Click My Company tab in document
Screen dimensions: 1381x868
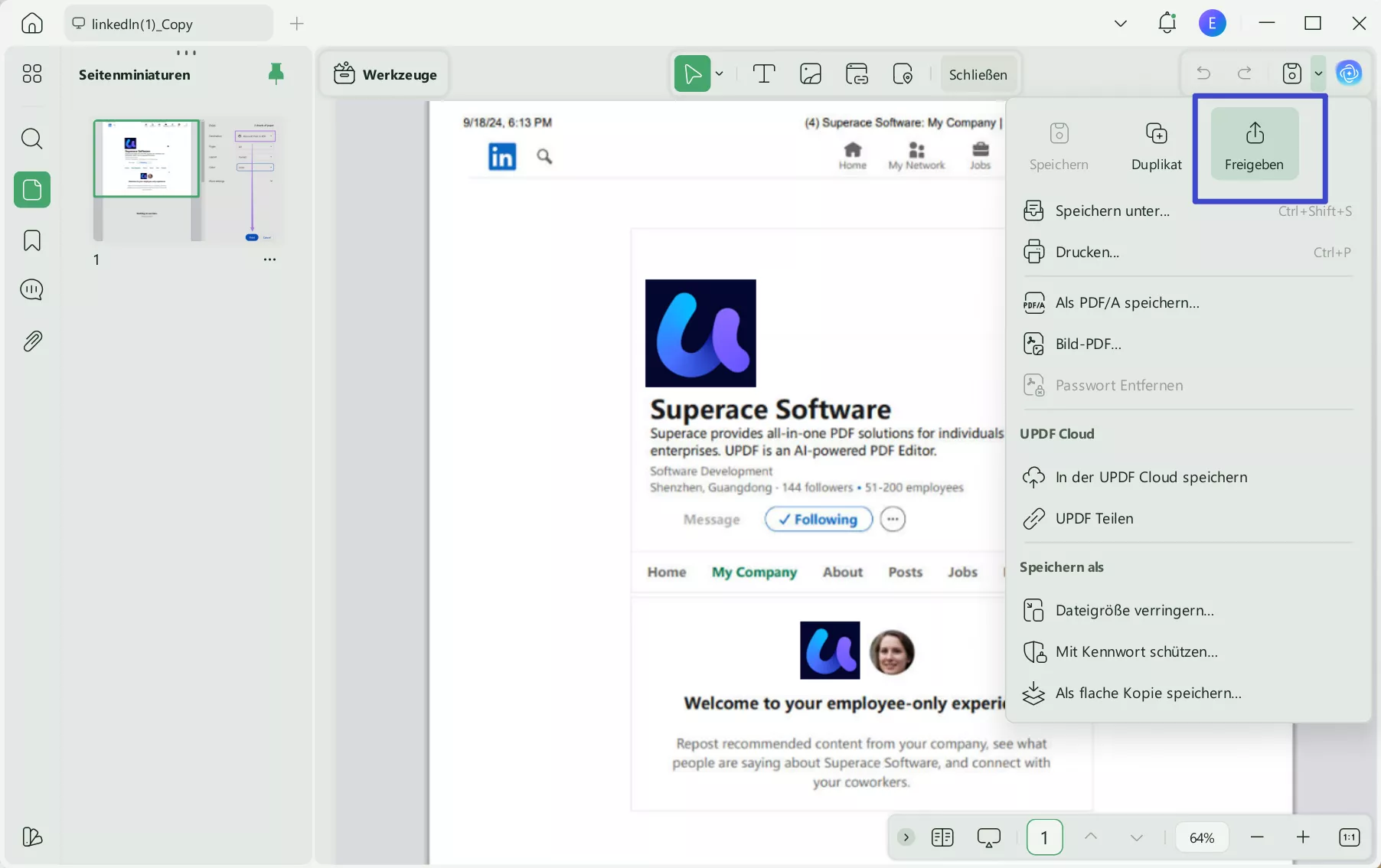pyautogui.click(x=754, y=572)
